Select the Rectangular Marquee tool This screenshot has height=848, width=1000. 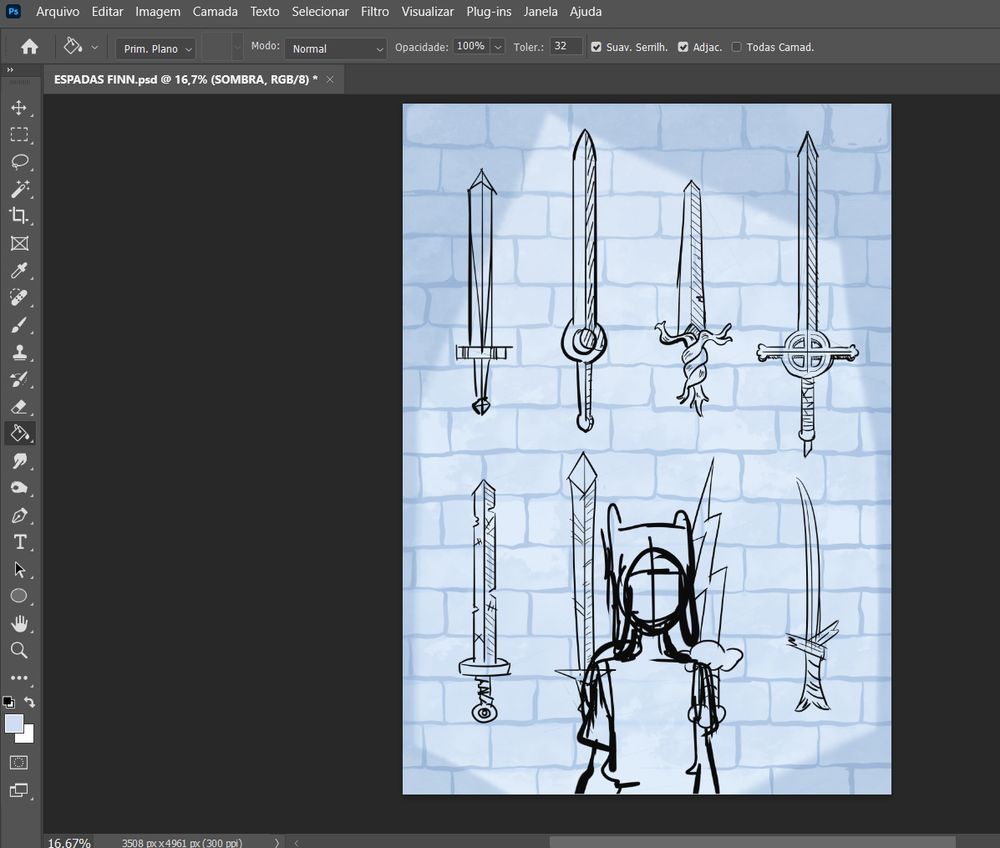[19, 135]
